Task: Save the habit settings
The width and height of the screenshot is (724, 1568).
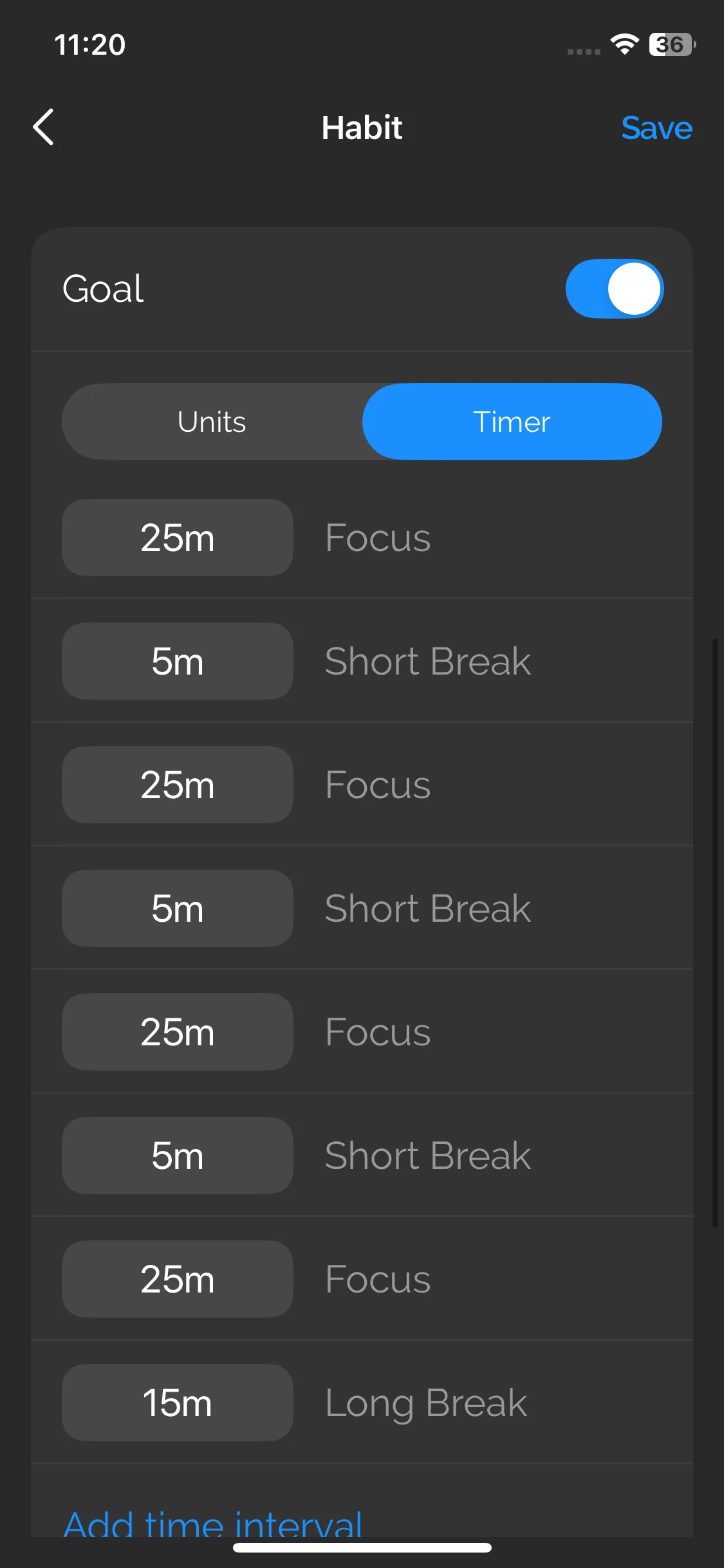Action: pos(656,127)
